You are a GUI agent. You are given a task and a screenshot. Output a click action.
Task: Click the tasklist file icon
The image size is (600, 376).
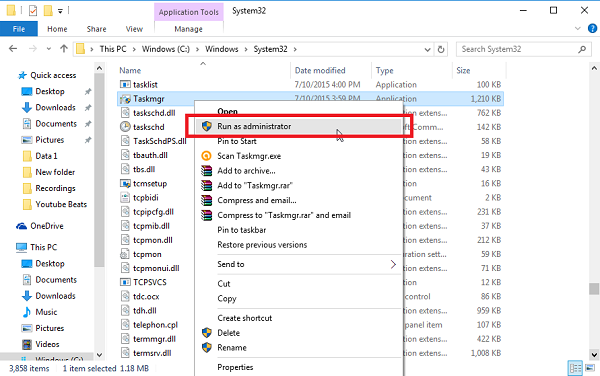click(x=125, y=85)
